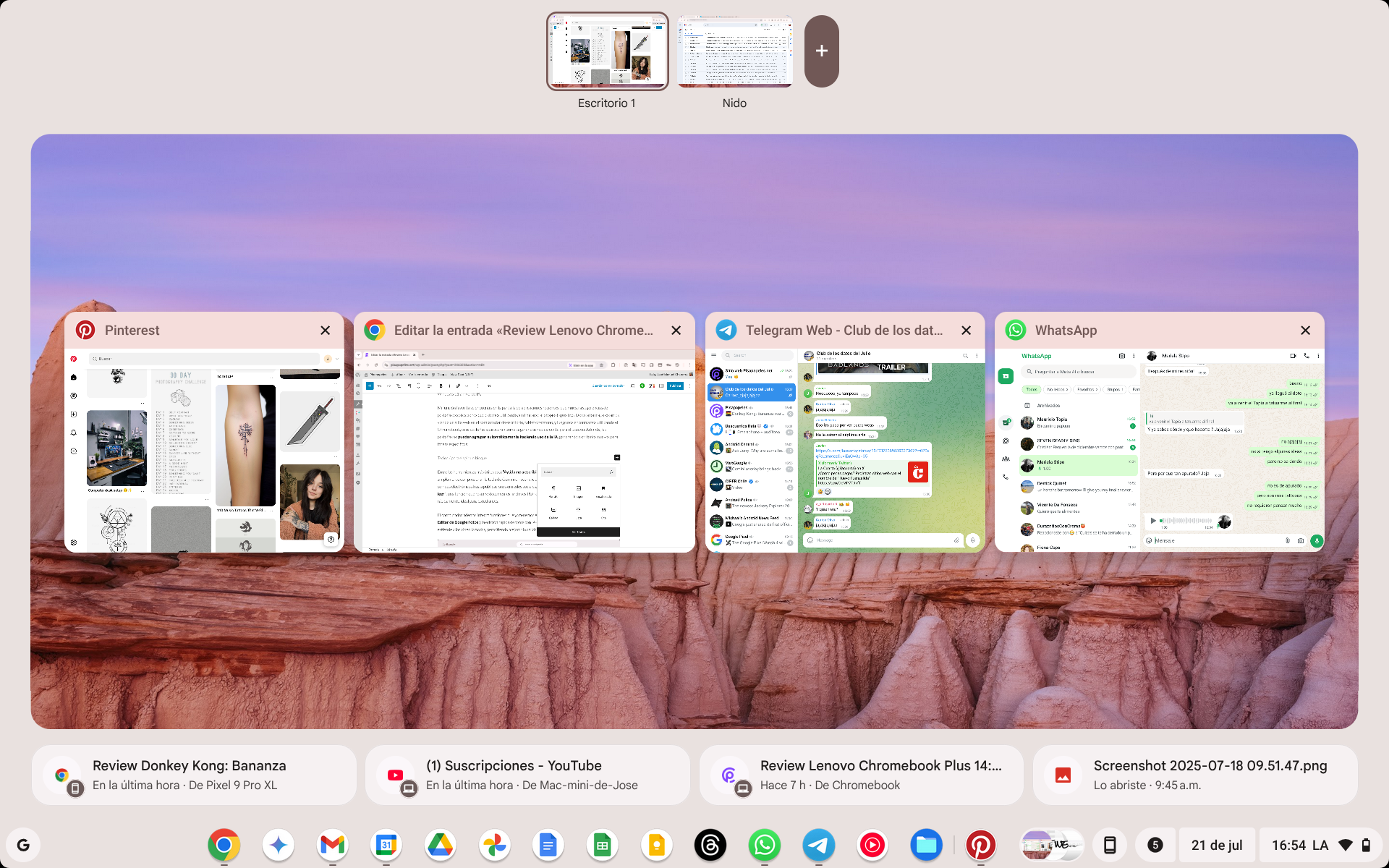
Task: Open Google Calendar shelf icon
Action: point(386,845)
